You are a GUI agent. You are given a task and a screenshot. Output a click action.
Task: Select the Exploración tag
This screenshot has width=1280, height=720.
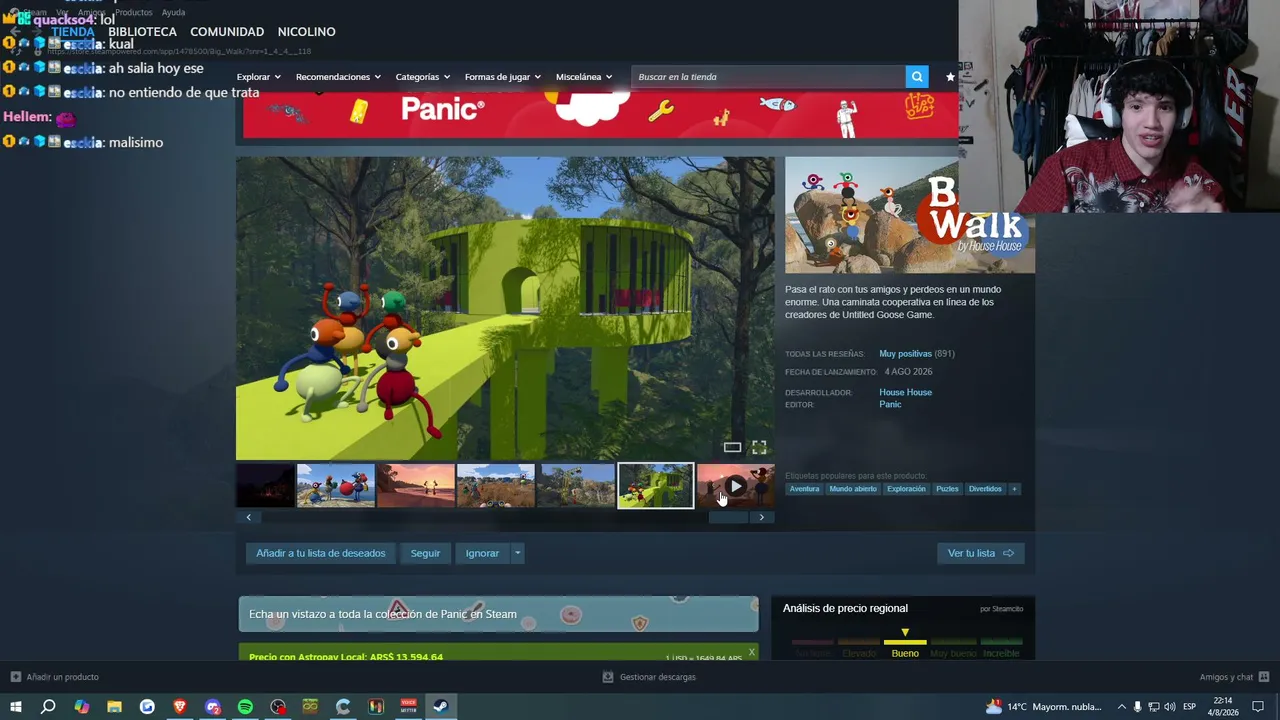click(x=906, y=489)
